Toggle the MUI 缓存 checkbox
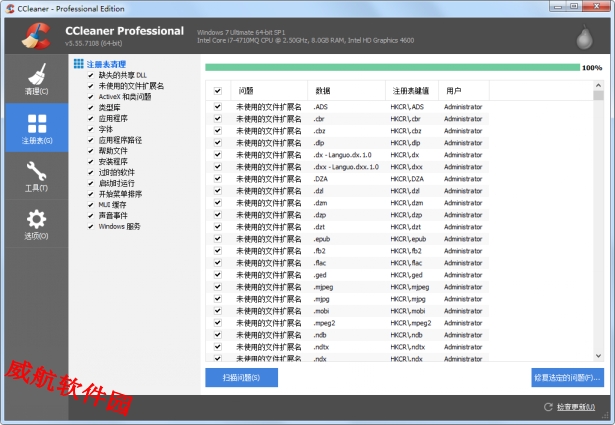This screenshot has width=615, height=425. coord(91,205)
